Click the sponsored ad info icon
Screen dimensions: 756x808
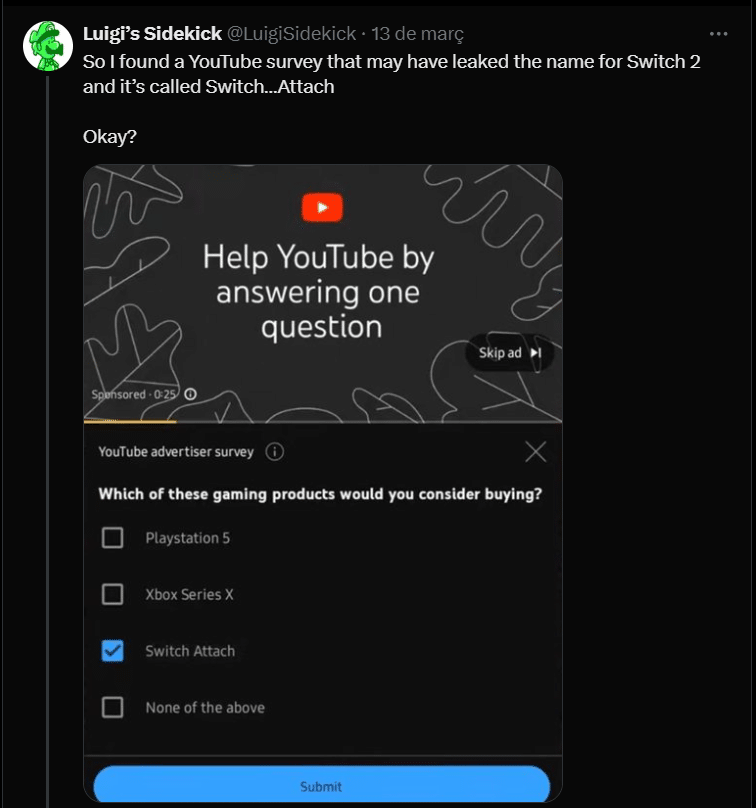(190, 394)
